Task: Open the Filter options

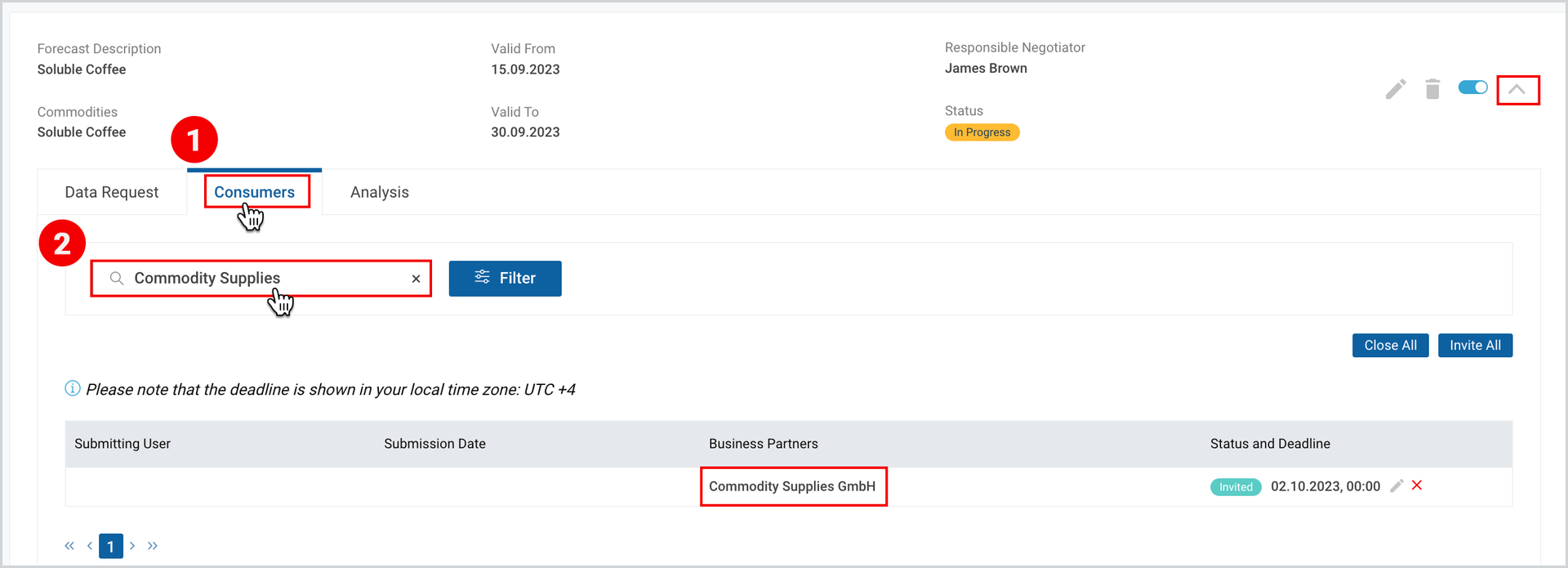Action: coord(505,279)
